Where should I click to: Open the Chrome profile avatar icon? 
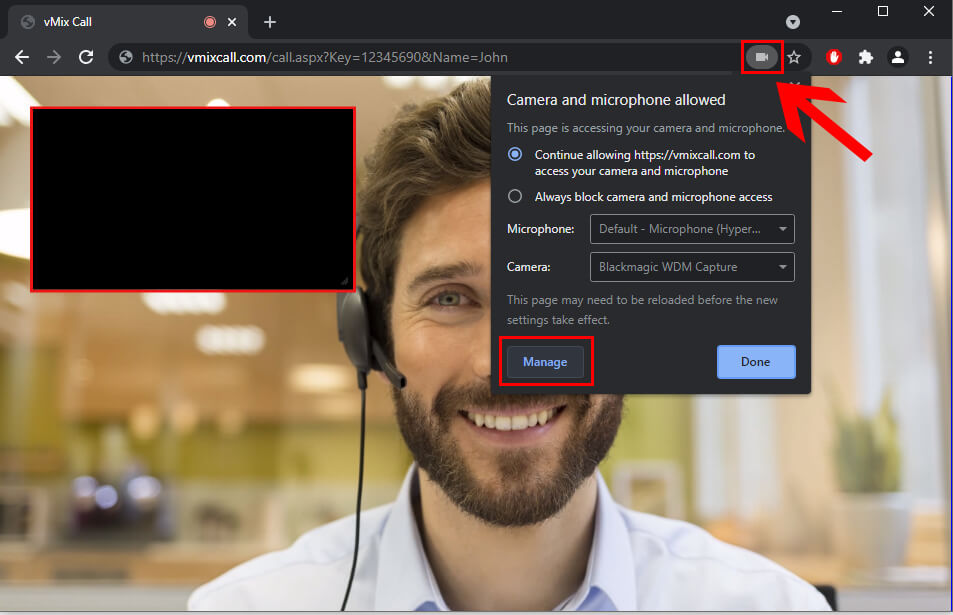coord(898,58)
